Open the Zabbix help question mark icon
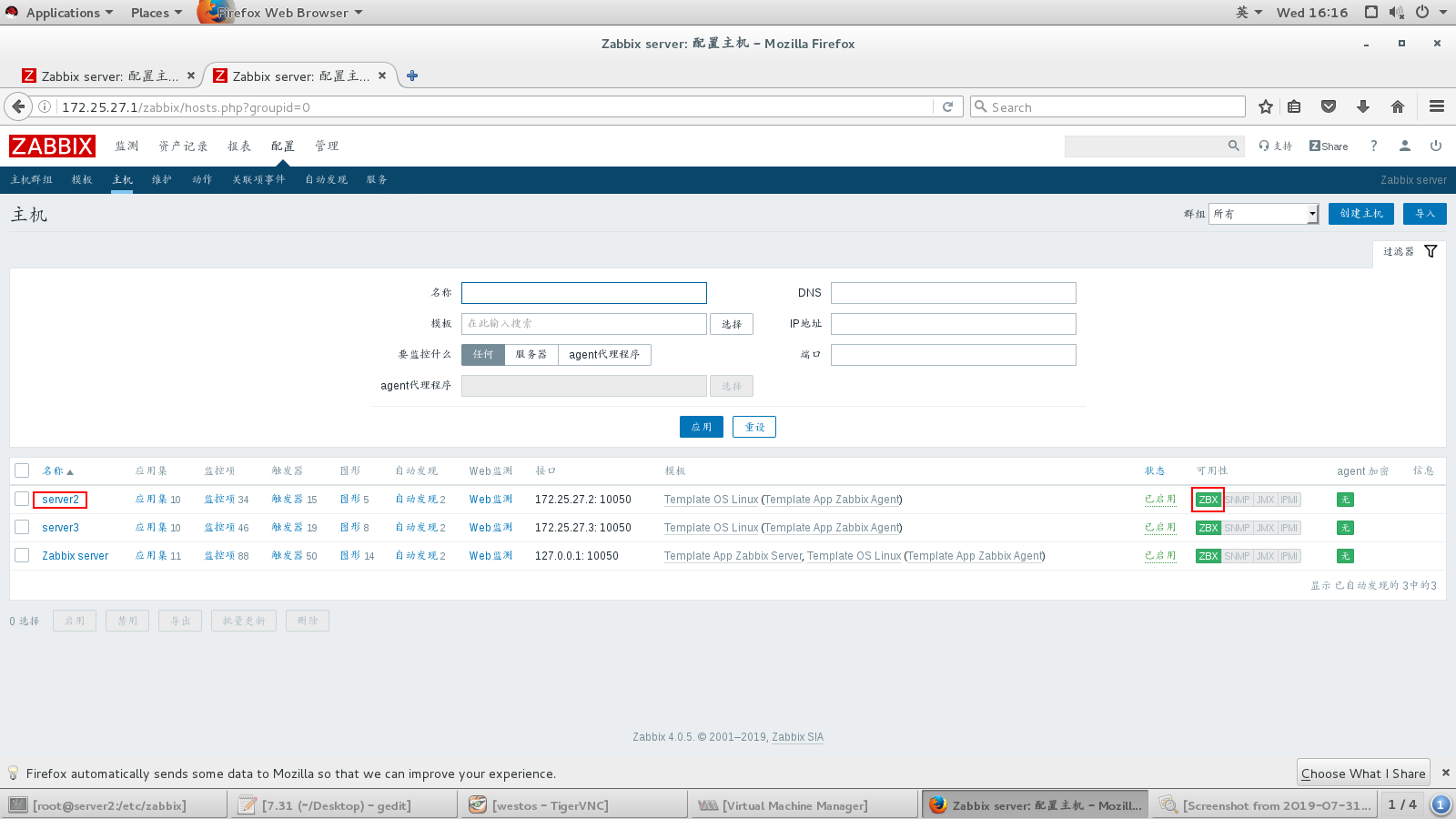This screenshot has height=819, width=1456. pos(1374,146)
